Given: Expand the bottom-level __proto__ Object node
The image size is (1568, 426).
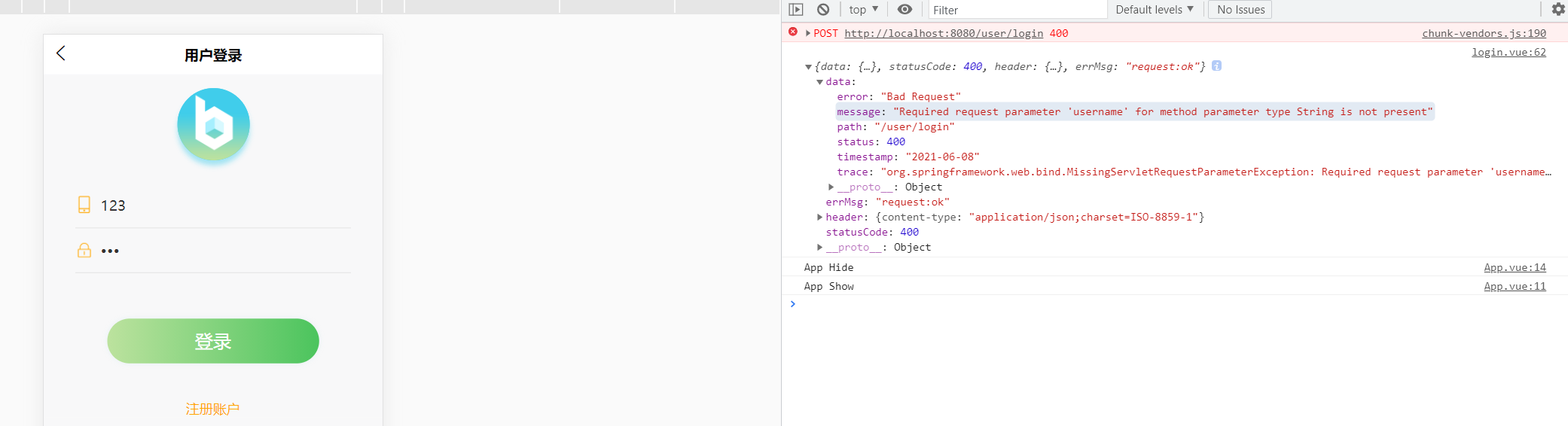Looking at the screenshot, I should [819, 247].
